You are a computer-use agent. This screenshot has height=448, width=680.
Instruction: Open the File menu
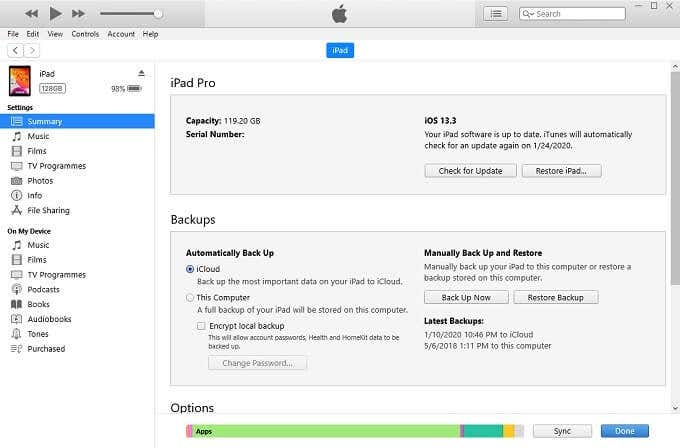point(13,34)
